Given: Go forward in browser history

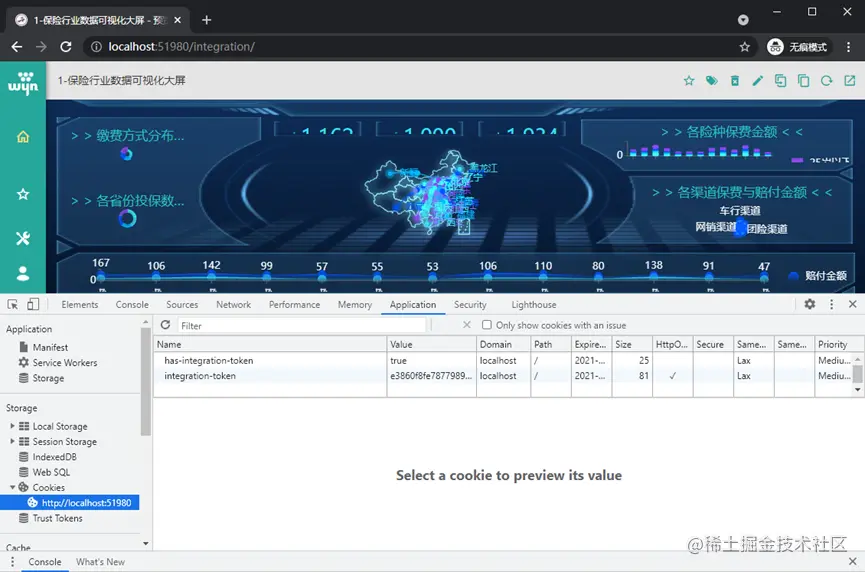Looking at the screenshot, I should click(x=41, y=47).
